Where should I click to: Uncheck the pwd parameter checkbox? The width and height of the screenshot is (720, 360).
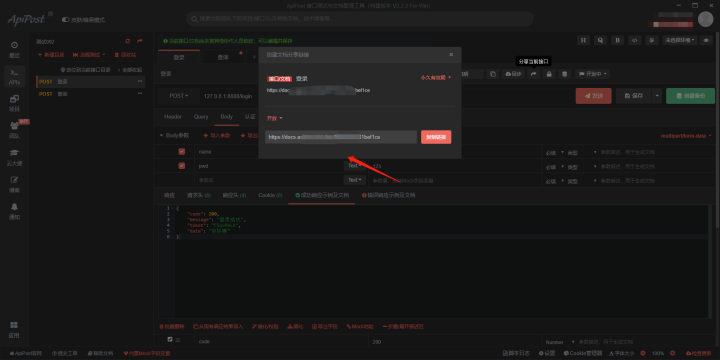point(181,166)
